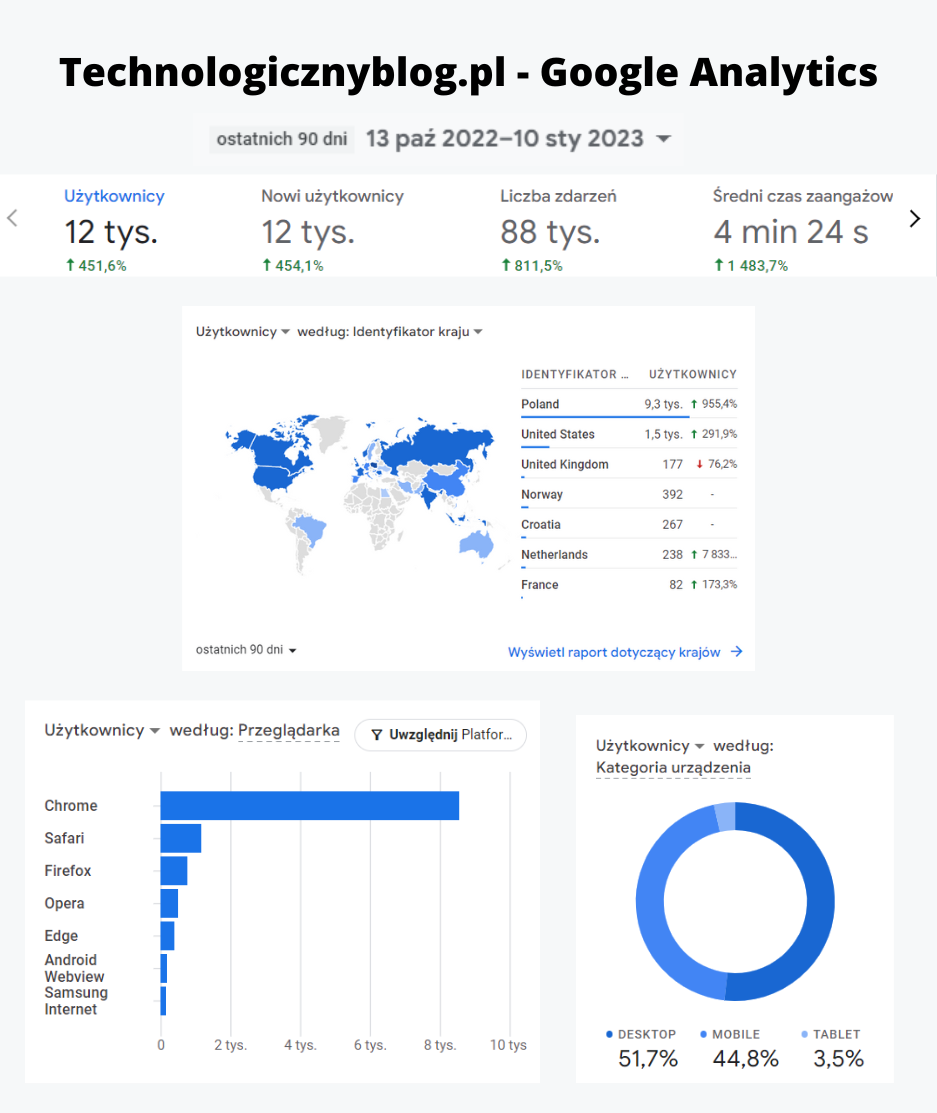Click the '51,7%' desktop value
This screenshot has width=937, height=1113.
coord(647,1058)
